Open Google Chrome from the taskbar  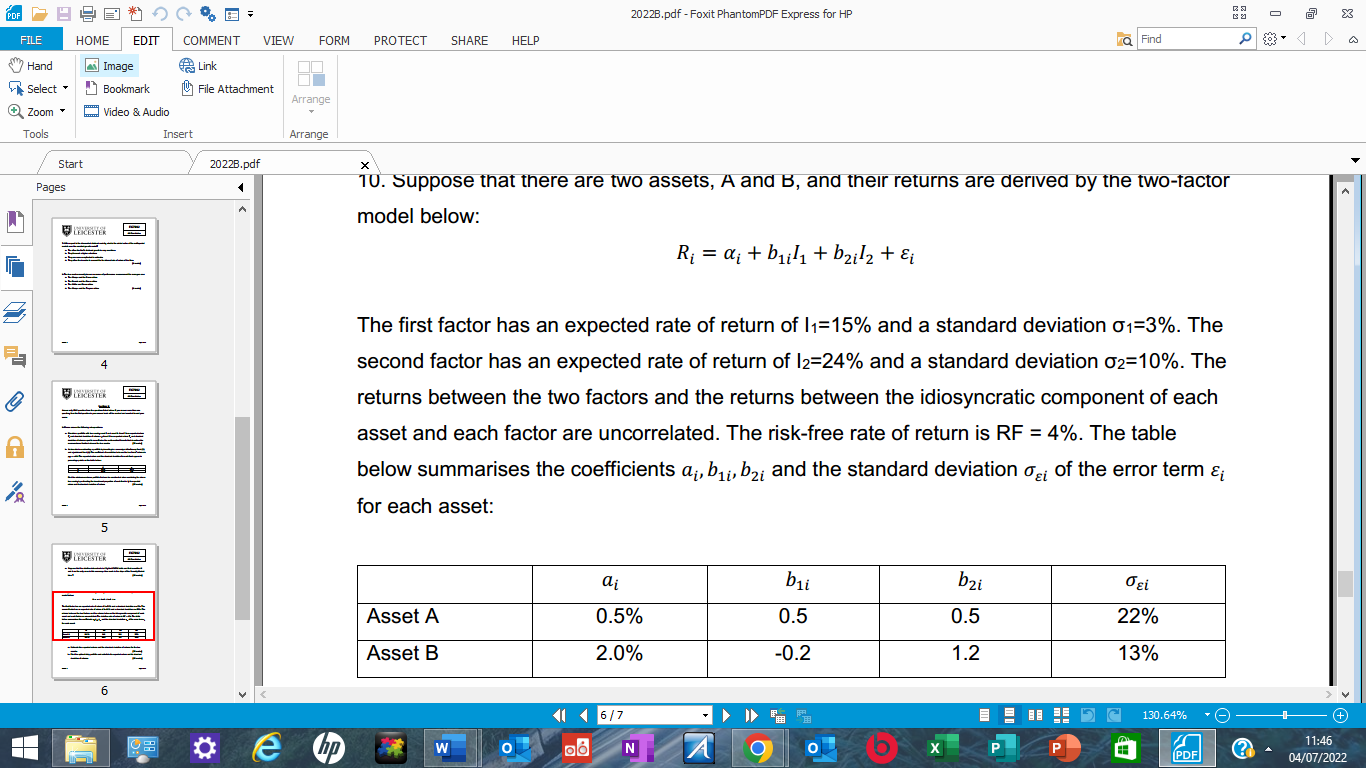click(x=757, y=747)
